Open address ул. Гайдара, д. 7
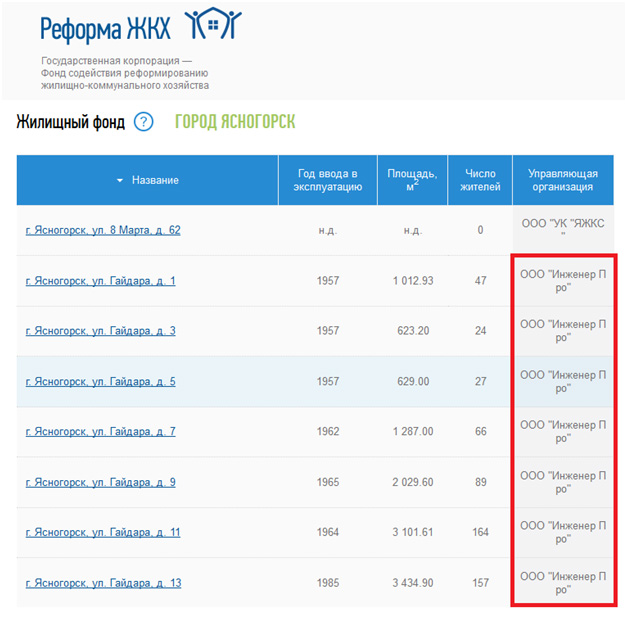This screenshot has width=627, height=619. click(x=100, y=432)
